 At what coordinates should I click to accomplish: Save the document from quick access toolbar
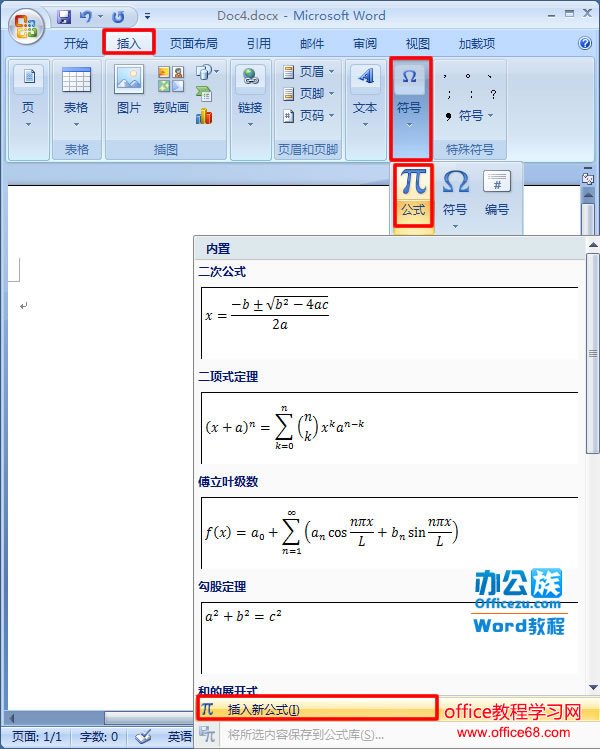pos(64,17)
